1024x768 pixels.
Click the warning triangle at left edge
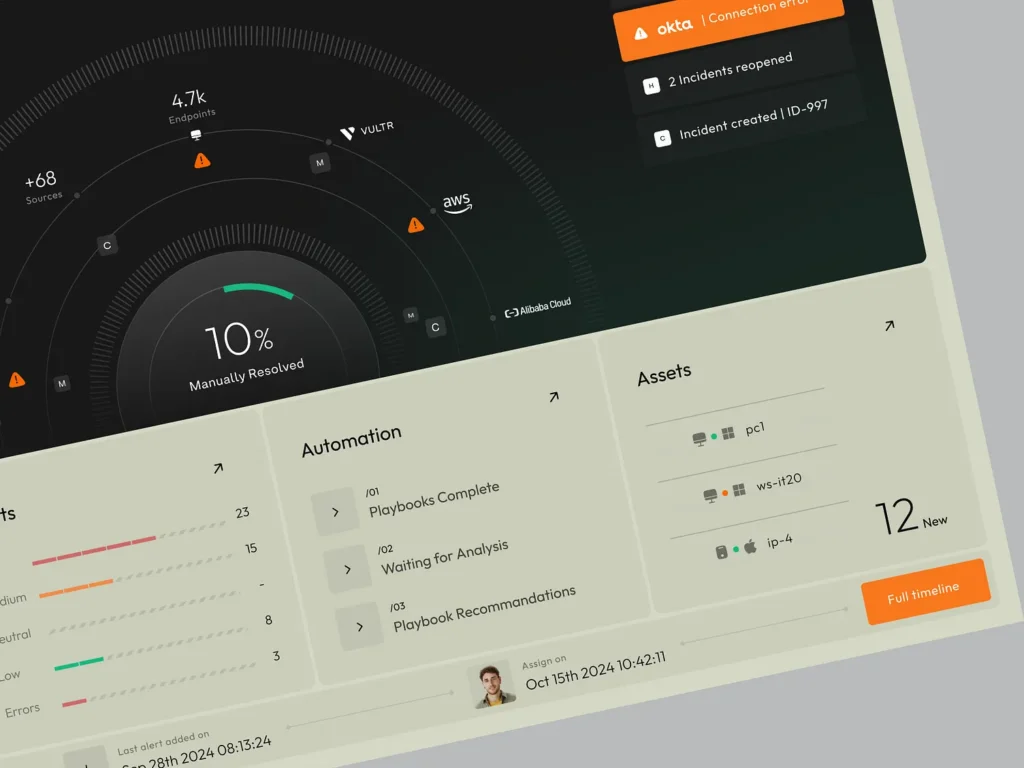(17, 379)
